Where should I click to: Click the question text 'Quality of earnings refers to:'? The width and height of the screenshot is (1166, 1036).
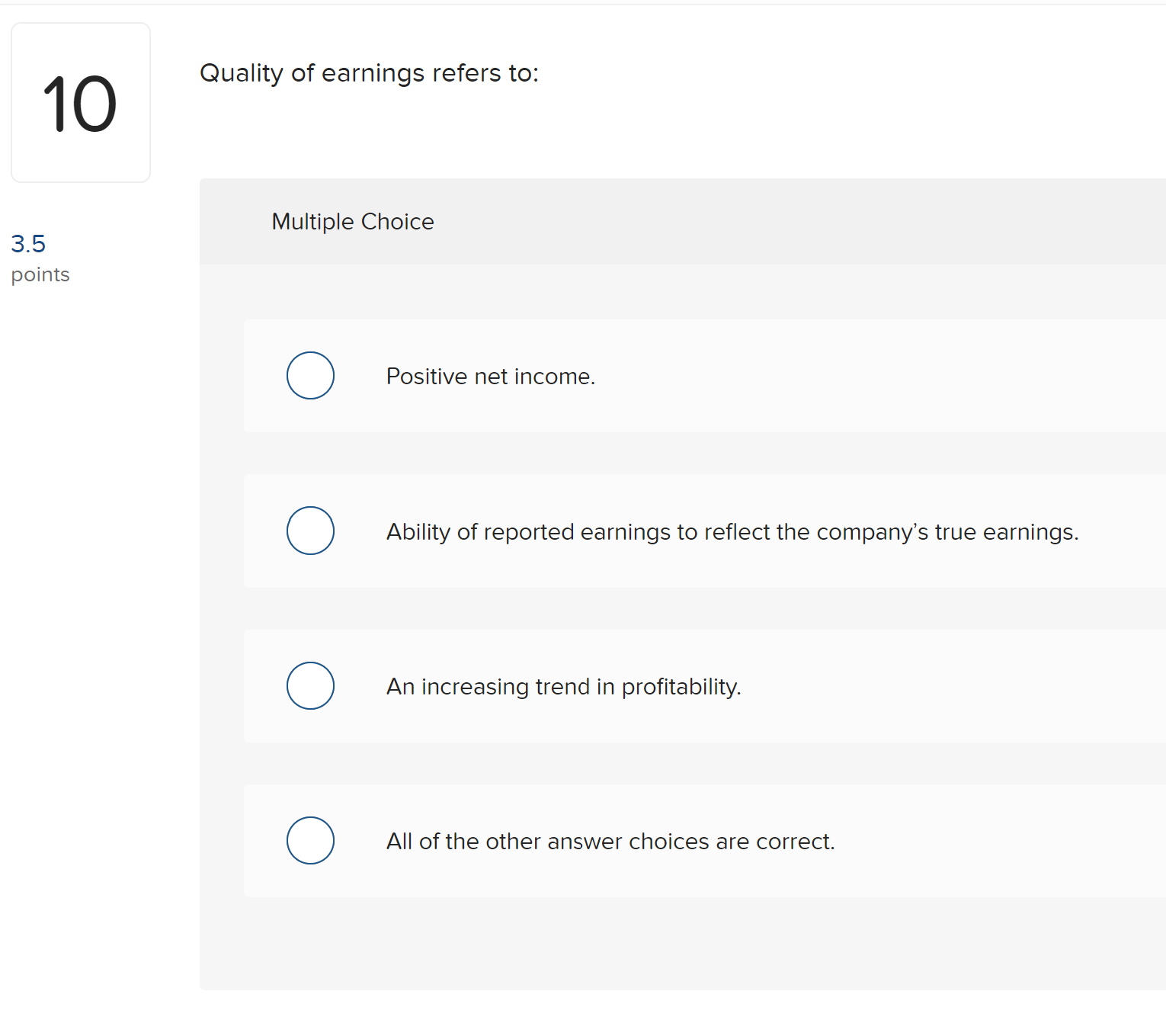[x=369, y=72]
